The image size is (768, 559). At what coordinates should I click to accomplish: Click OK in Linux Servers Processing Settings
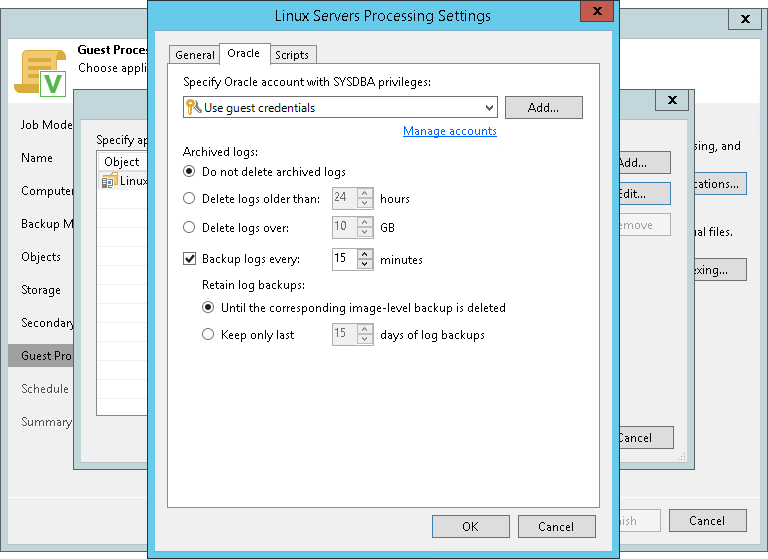tap(471, 526)
